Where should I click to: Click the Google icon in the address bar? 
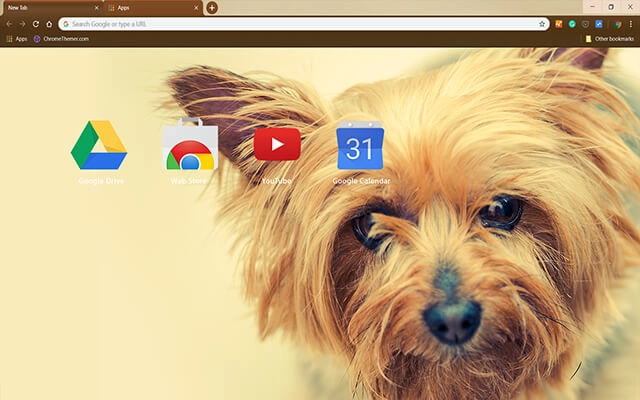(x=66, y=24)
